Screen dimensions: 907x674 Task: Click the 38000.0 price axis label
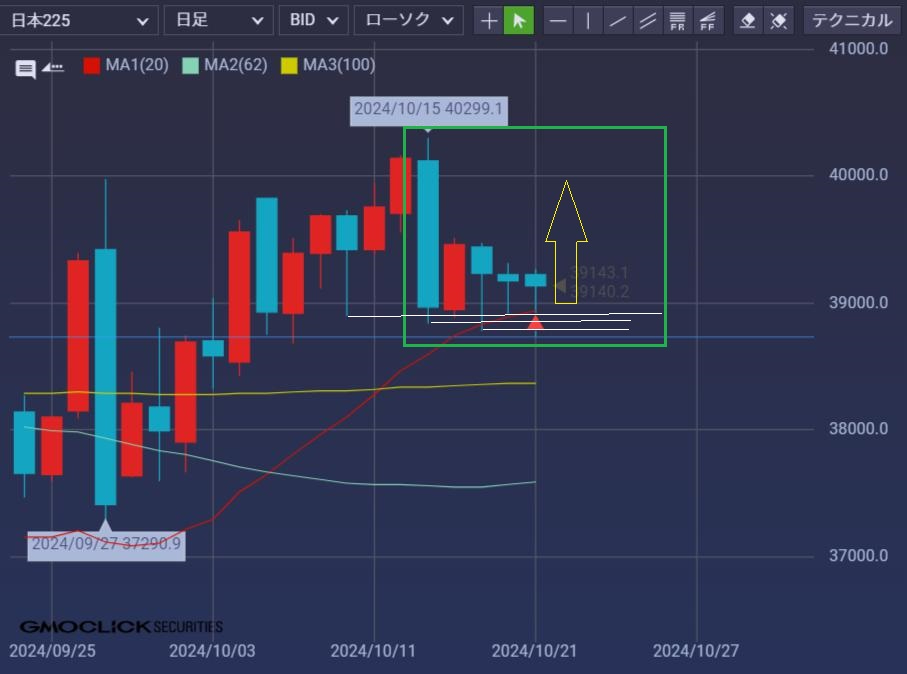858,429
